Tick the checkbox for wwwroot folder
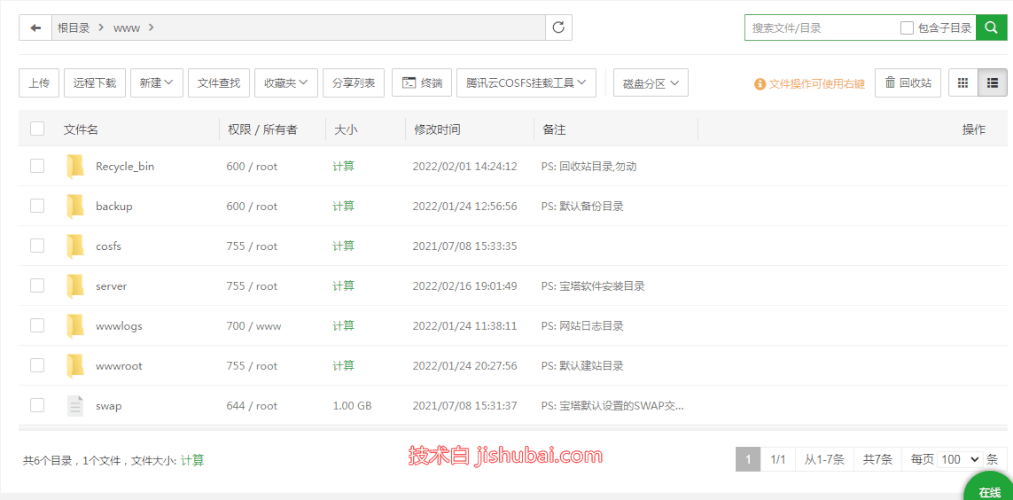The image size is (1013, 500). [x=37, y=366]
